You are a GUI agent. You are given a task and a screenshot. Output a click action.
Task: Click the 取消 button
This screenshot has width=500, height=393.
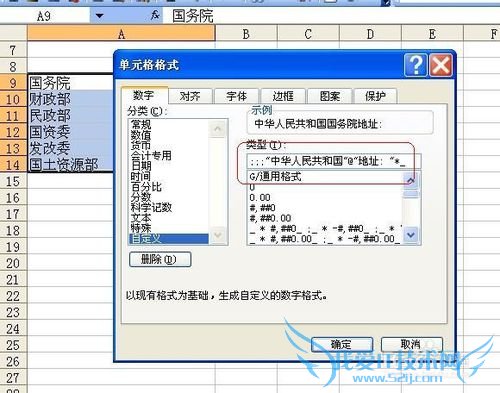tap(412, 344)
